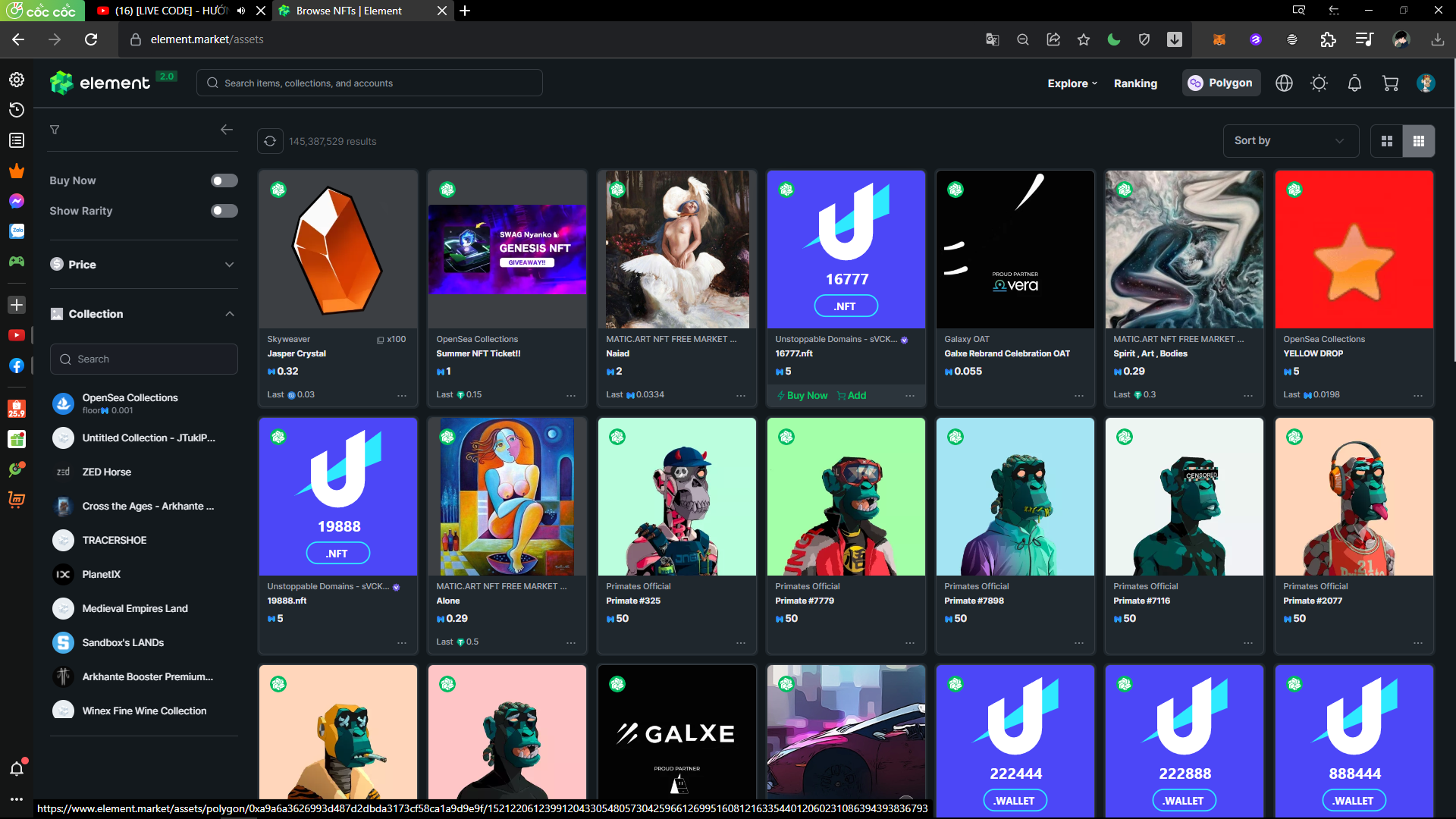1456x819 pixels.
Task: Collapse filter sidebar with left arrow
Action: tap(226, 130)
